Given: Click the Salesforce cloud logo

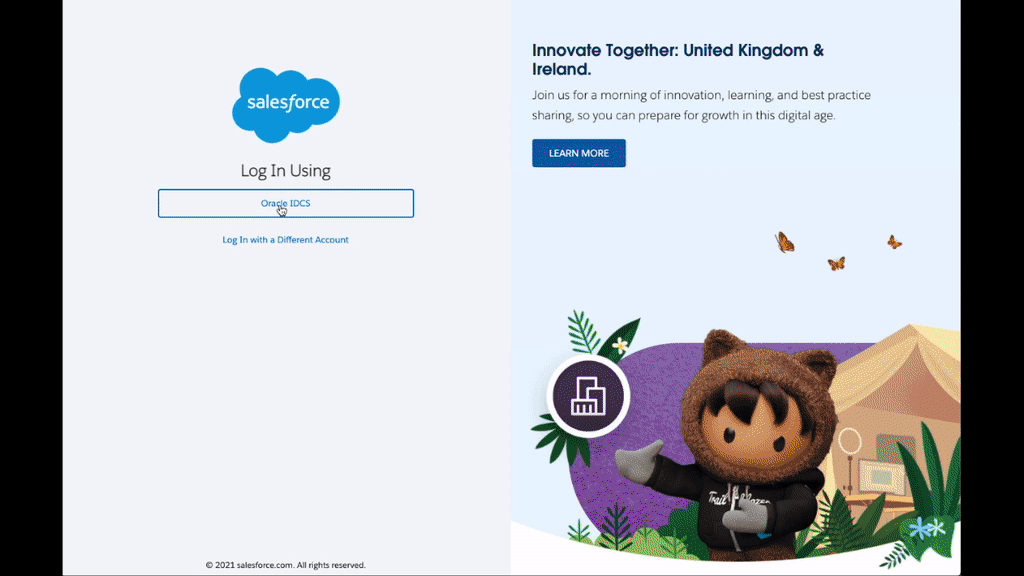Looking at the screenshot, I should [286, 104].
